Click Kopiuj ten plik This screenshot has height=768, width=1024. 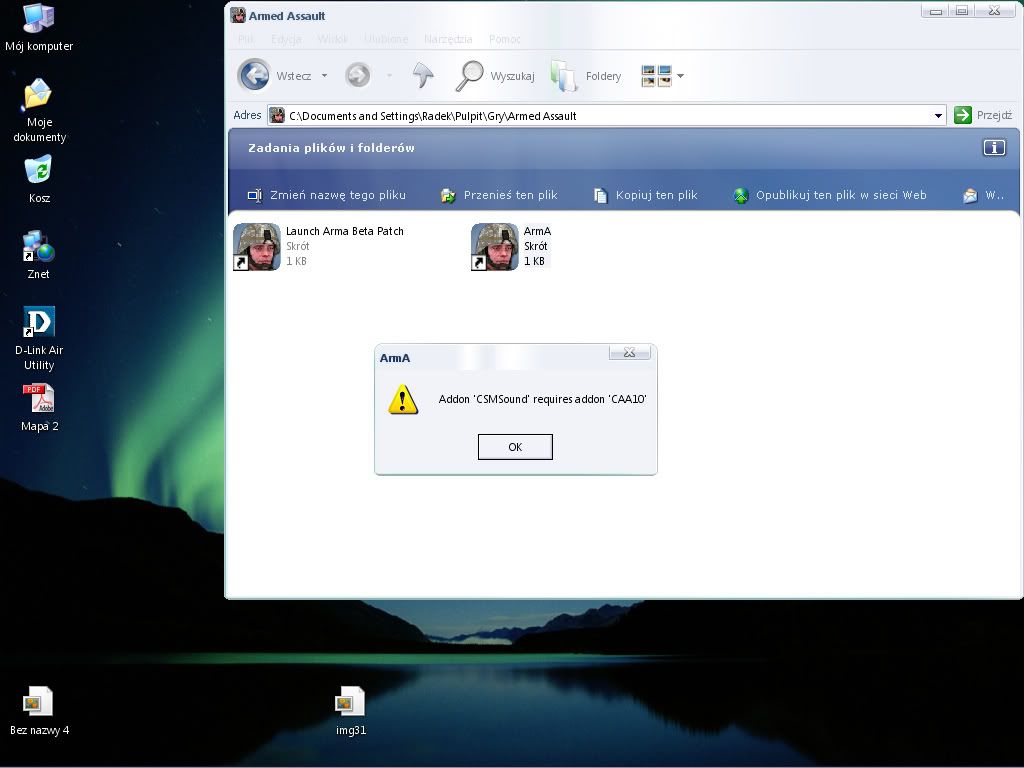645,195
